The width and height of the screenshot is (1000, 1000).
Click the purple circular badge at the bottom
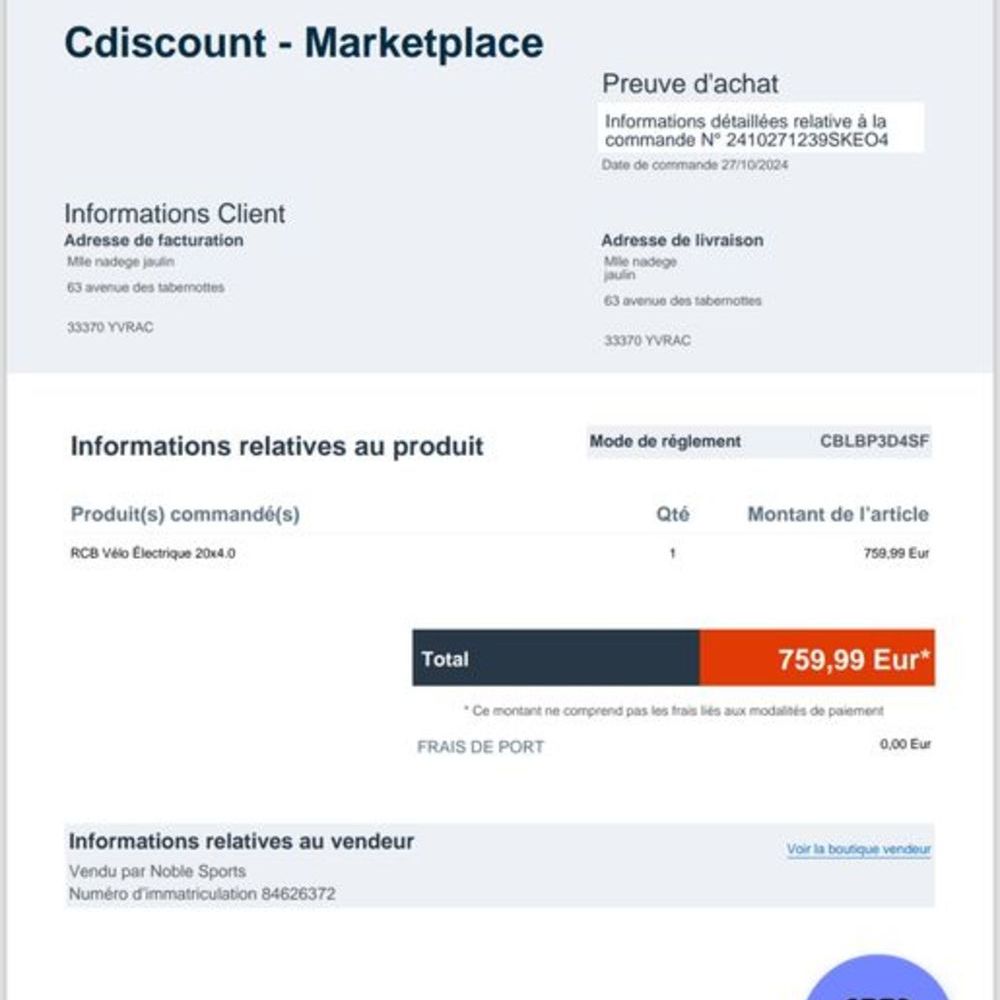point(876,978)
